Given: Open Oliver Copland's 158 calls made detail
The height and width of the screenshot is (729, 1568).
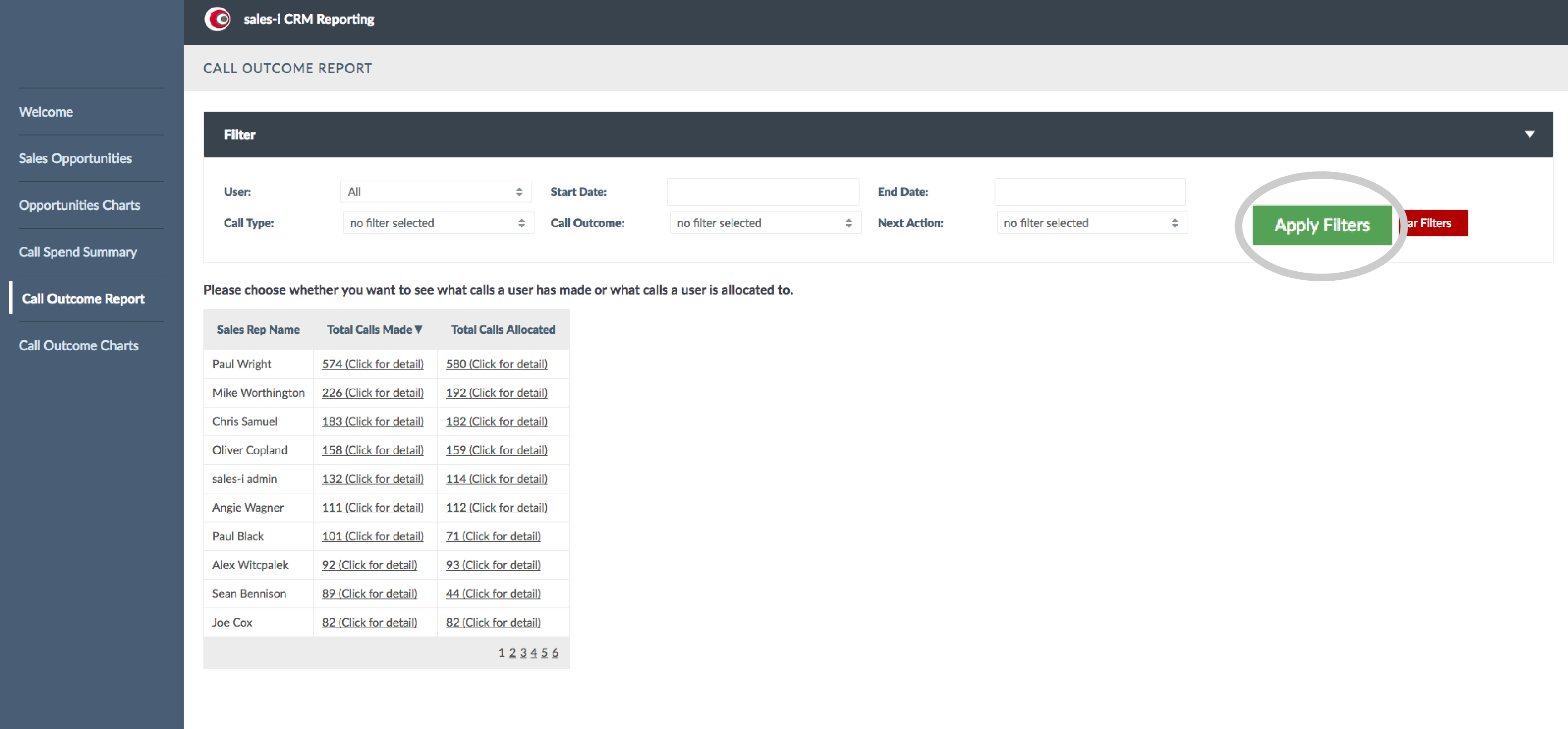Looking at the screenshot, I should tap(372, 450).
